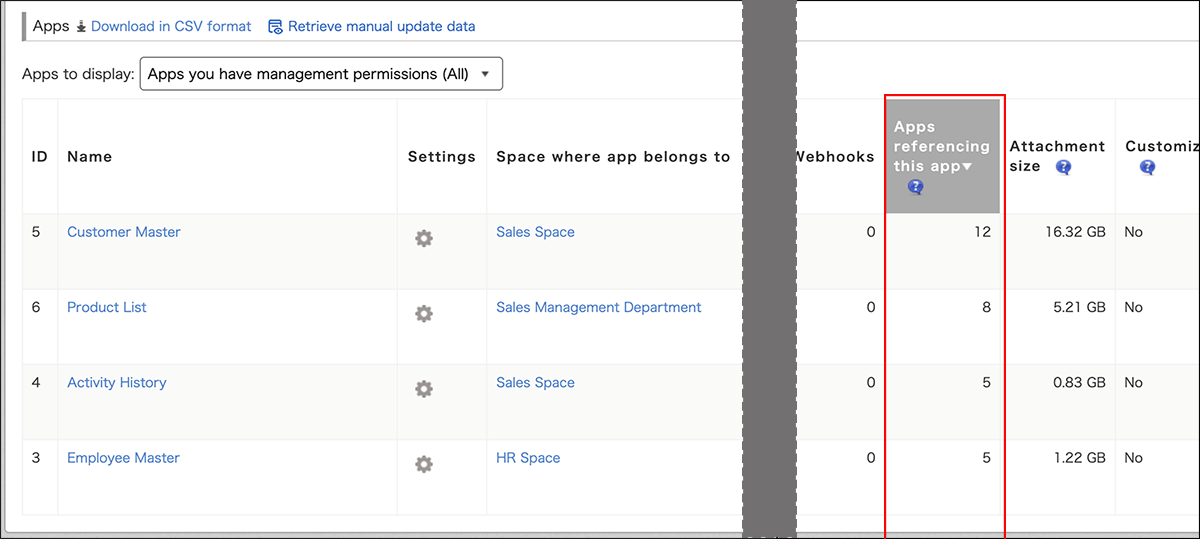The width and height of the screenshot is (1200, 539).
Task: Open the Activity History app link
Action: click(117, 382)
